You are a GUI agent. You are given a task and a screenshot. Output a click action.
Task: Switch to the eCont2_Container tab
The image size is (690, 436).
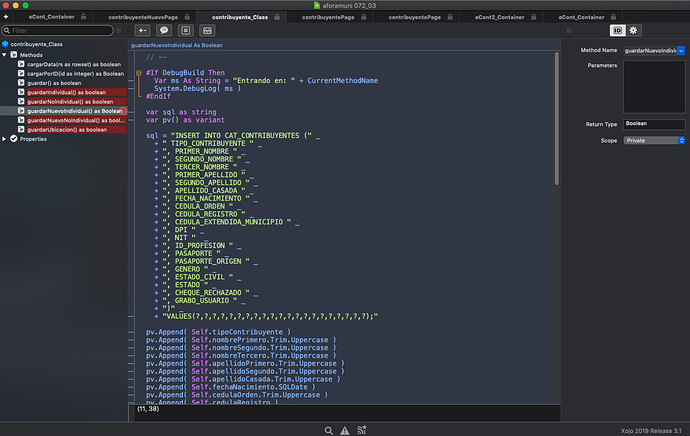501,17
